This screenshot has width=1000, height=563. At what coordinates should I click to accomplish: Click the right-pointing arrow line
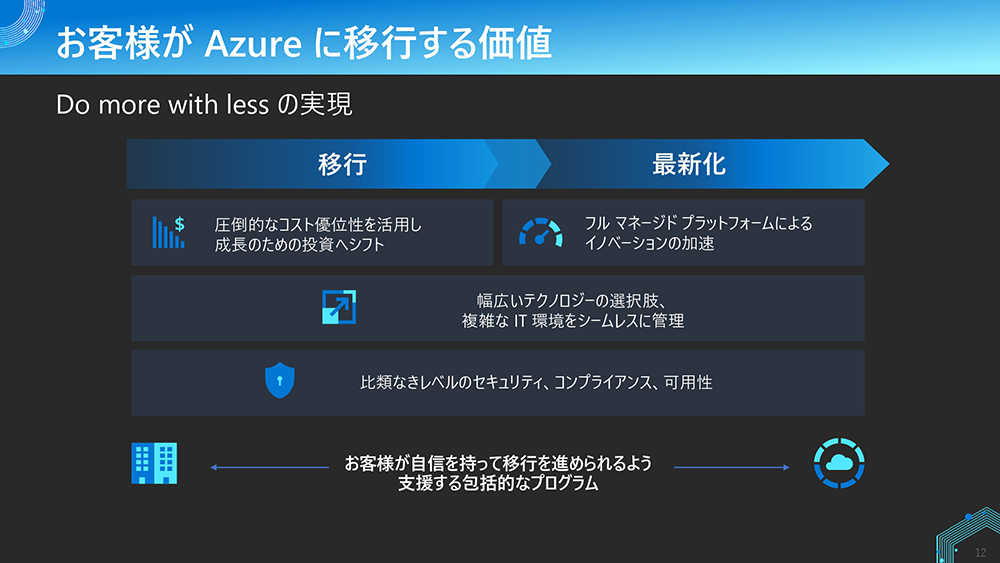coord(730,467)
